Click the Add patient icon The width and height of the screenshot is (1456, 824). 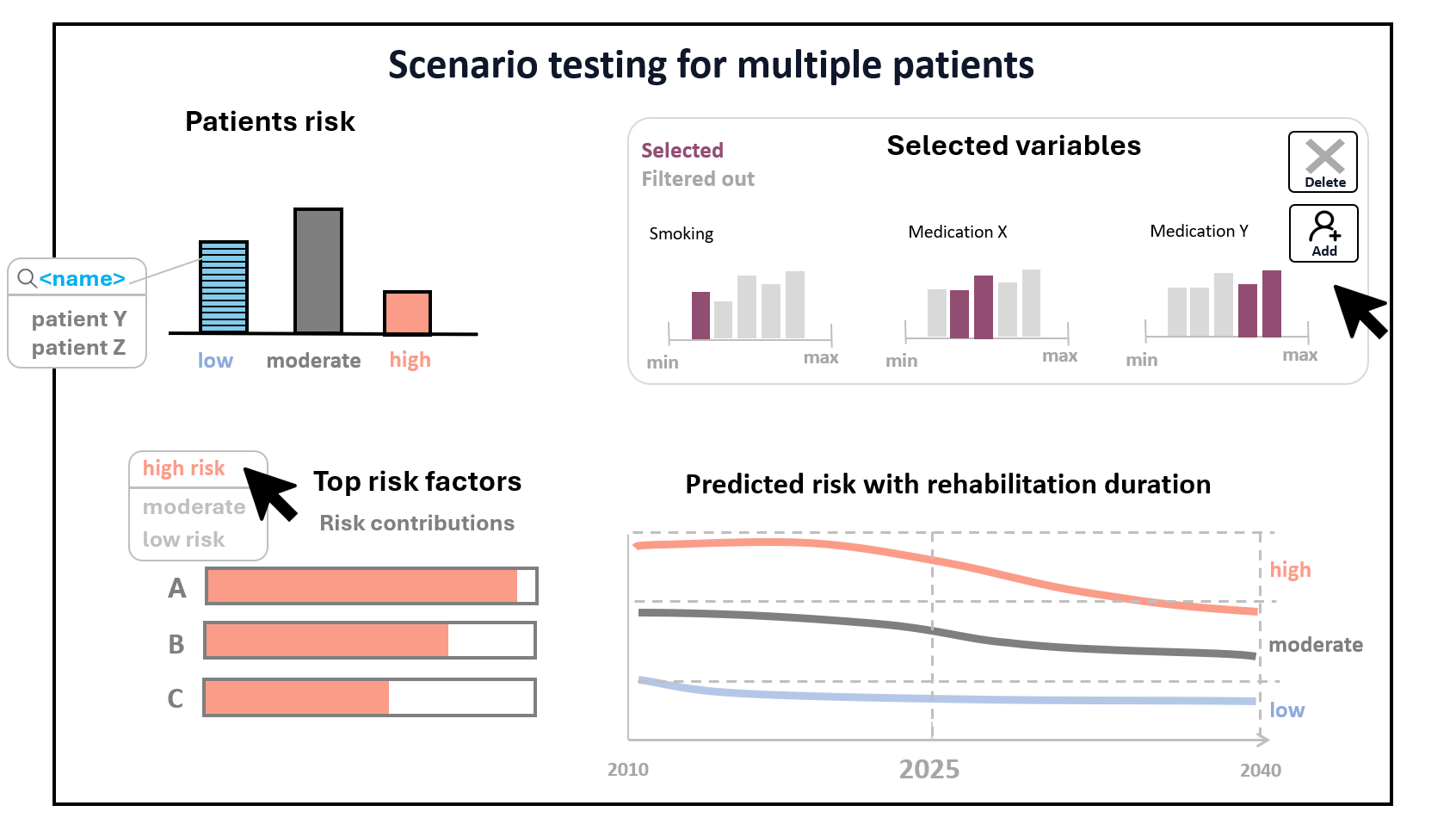click(x=1323, y=227)
